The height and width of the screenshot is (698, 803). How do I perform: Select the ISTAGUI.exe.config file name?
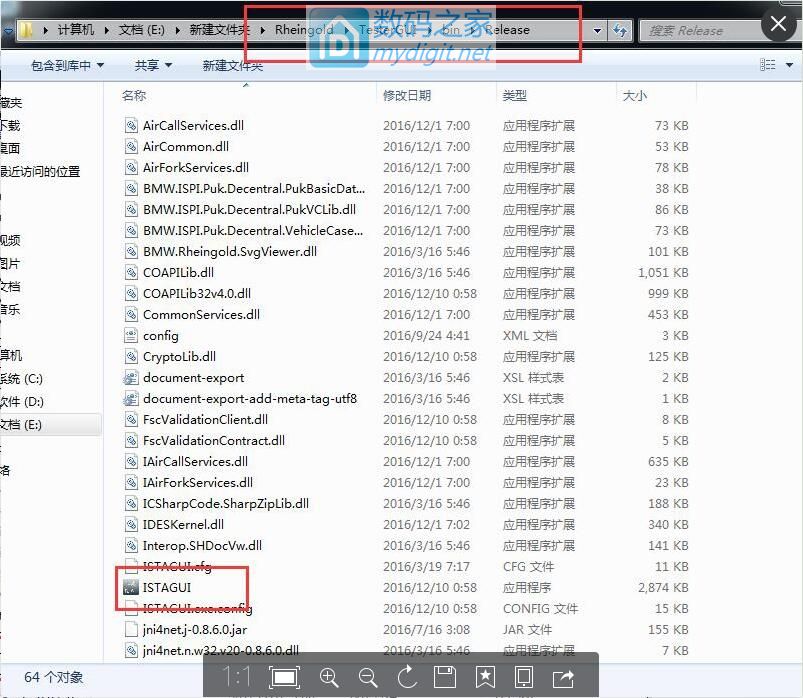(x=198, y=608)
